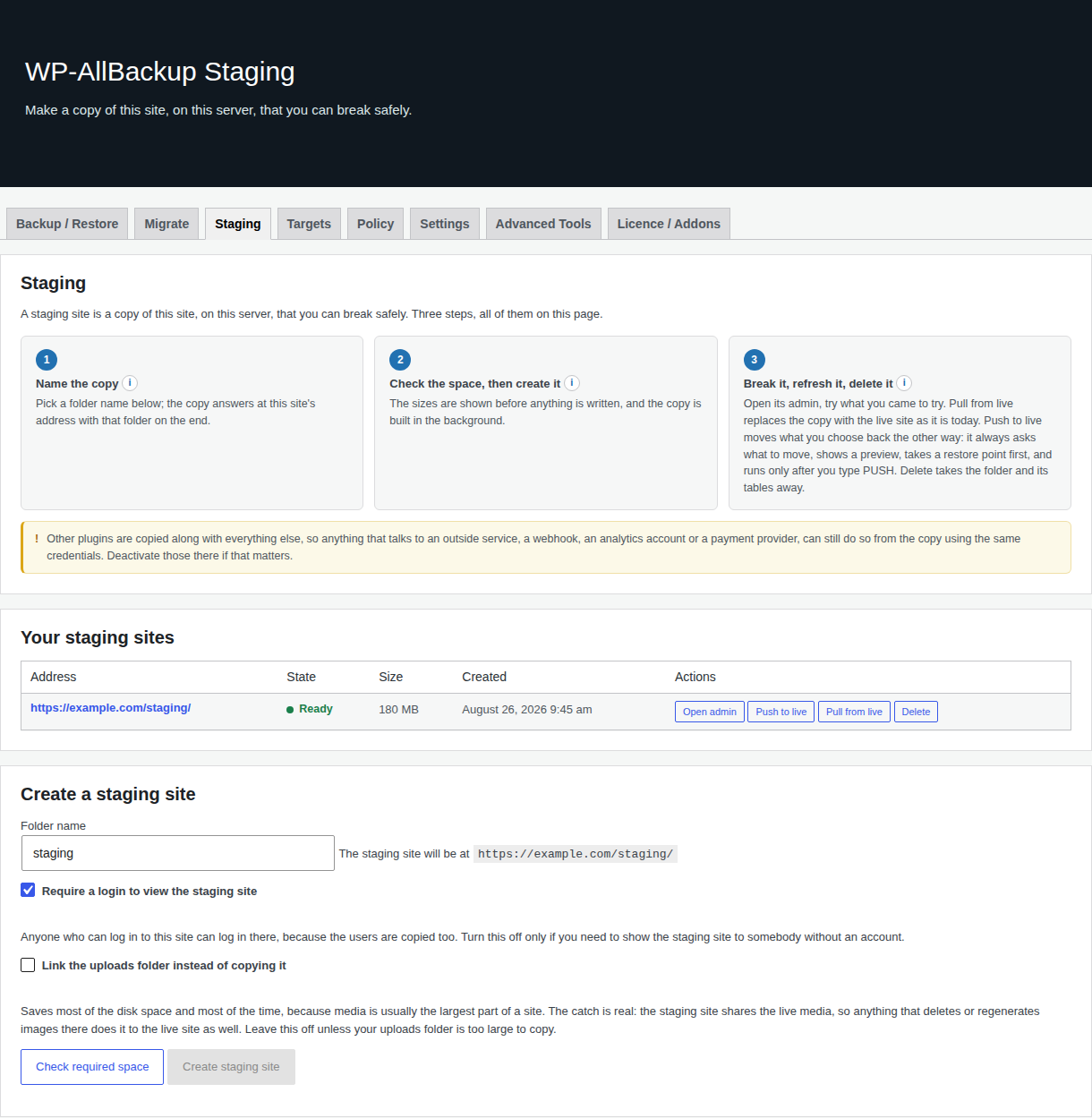This screenshot has width=1092, height=1118.
Task: Click the Folder name label
Action: coord(54,825)
